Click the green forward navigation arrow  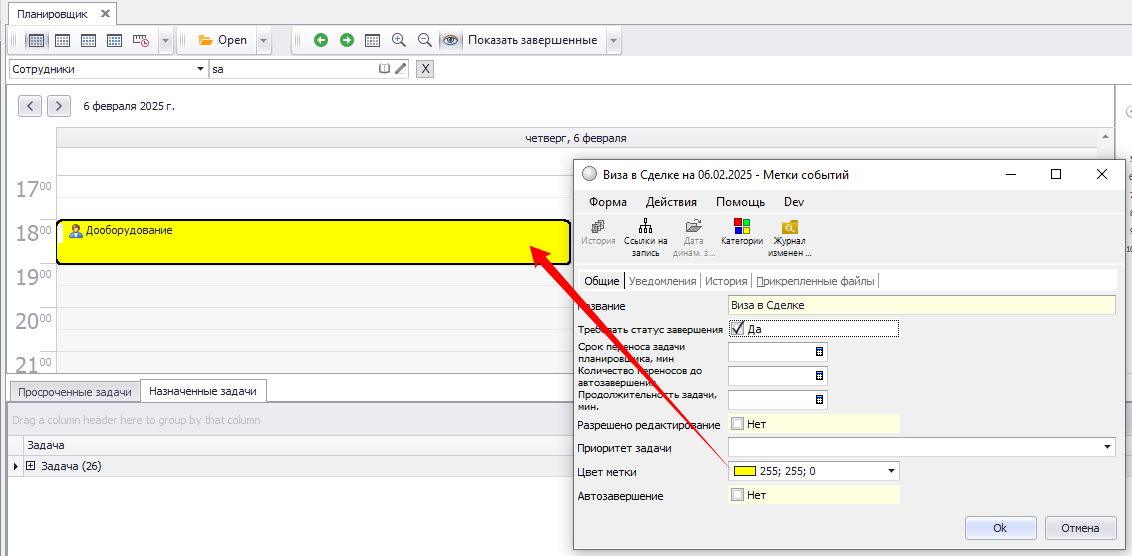347,40
